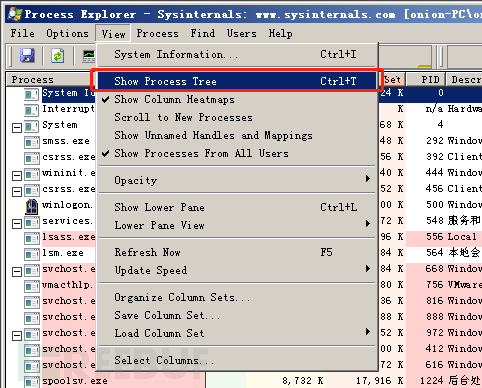
Task: Select Show Process Tree
Action: (237, 81)
